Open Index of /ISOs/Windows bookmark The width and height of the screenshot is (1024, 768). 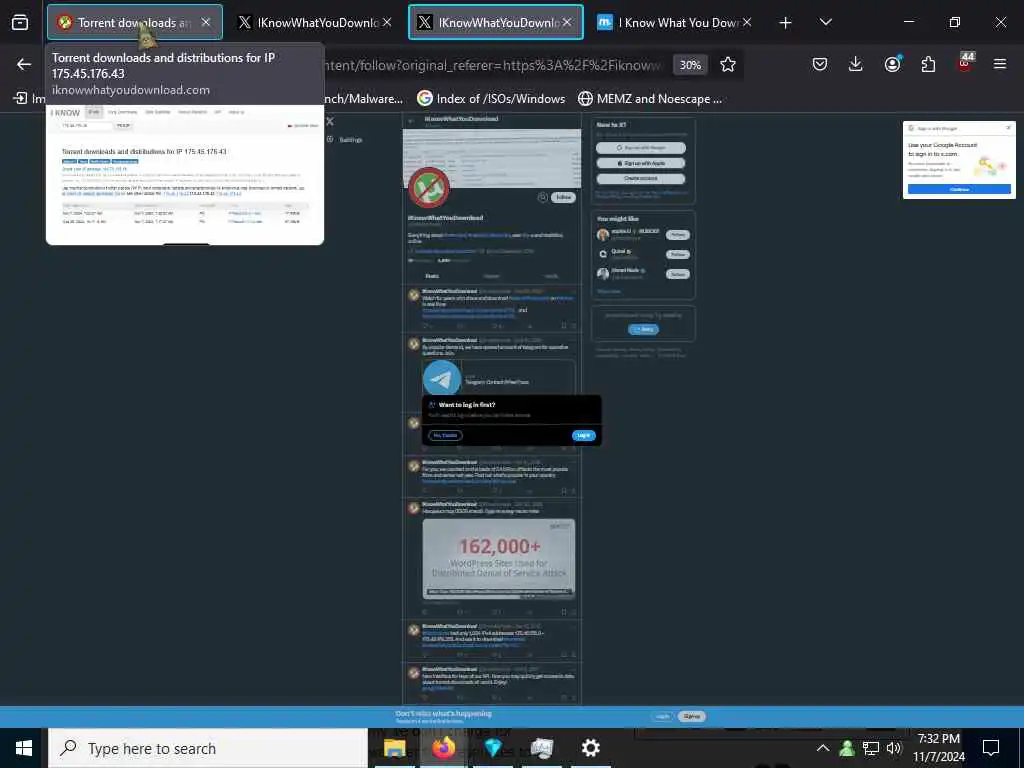tap(491, 99)
